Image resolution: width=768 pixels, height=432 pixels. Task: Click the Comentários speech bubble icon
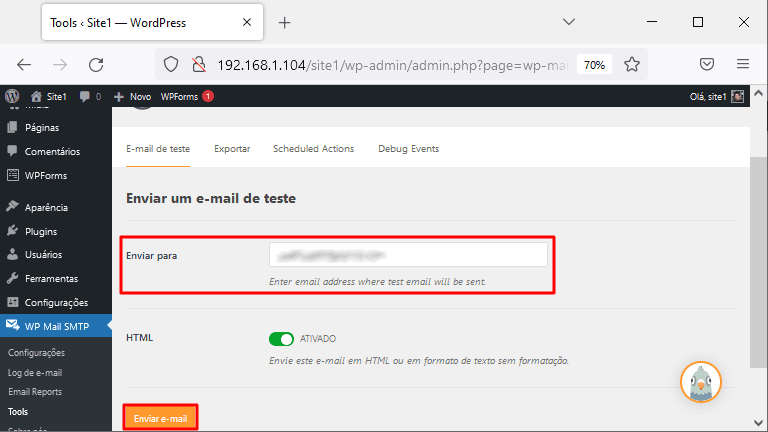13,151
